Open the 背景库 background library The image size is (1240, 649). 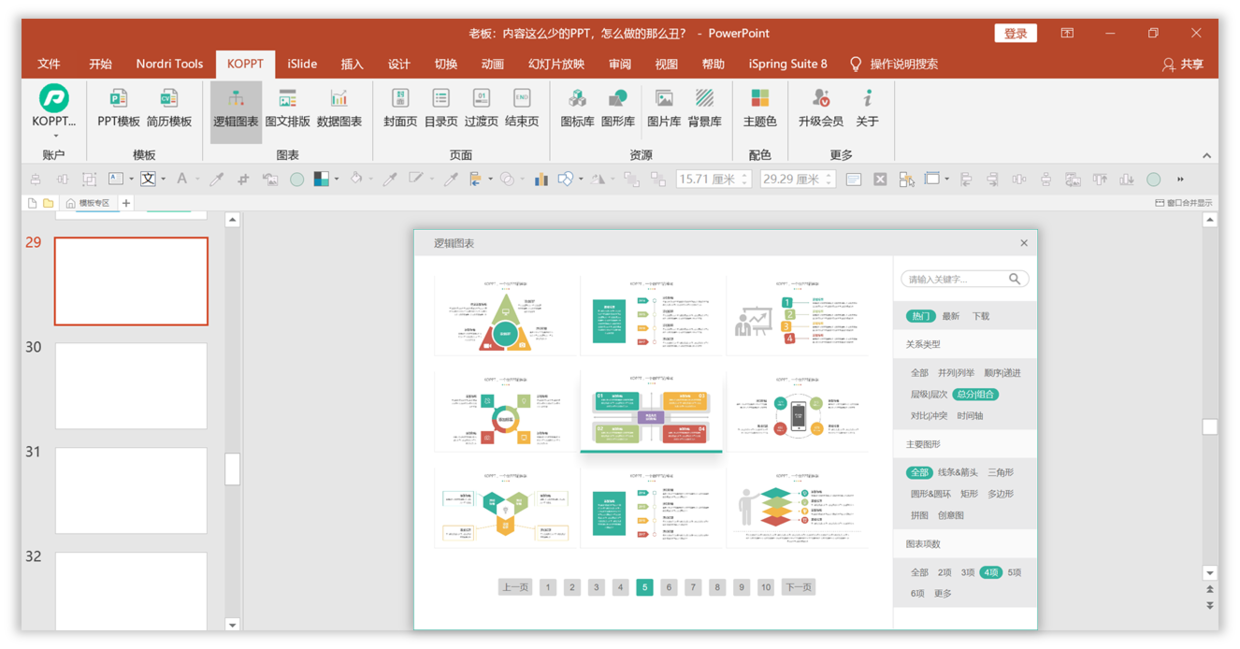tap(705, 106)
